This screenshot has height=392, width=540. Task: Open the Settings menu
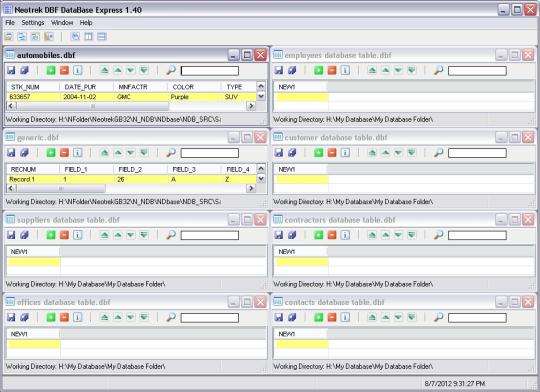click(33, 23)
